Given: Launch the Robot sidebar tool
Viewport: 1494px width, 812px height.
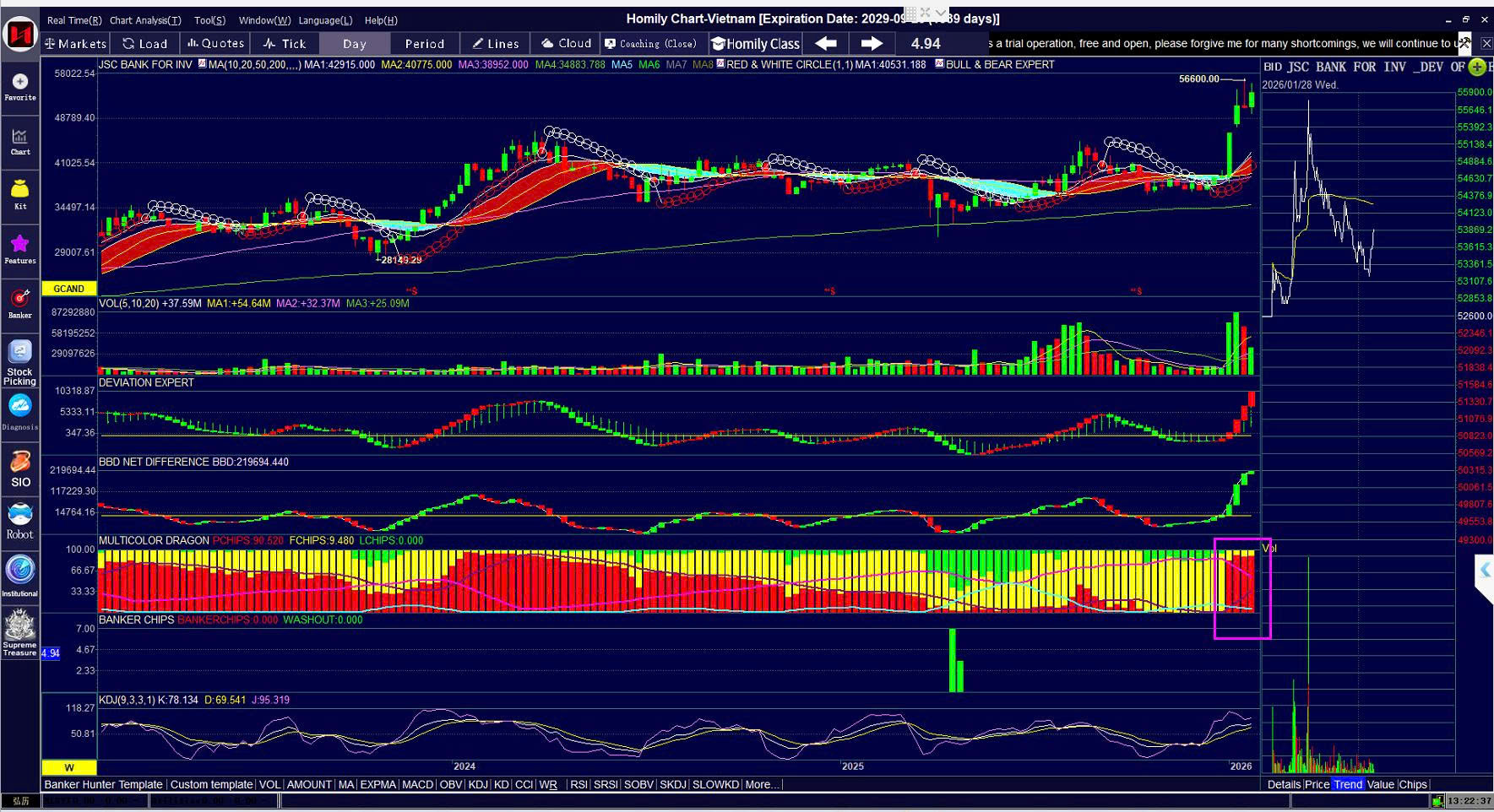Looking at the screenshot, I should [20, 520].
